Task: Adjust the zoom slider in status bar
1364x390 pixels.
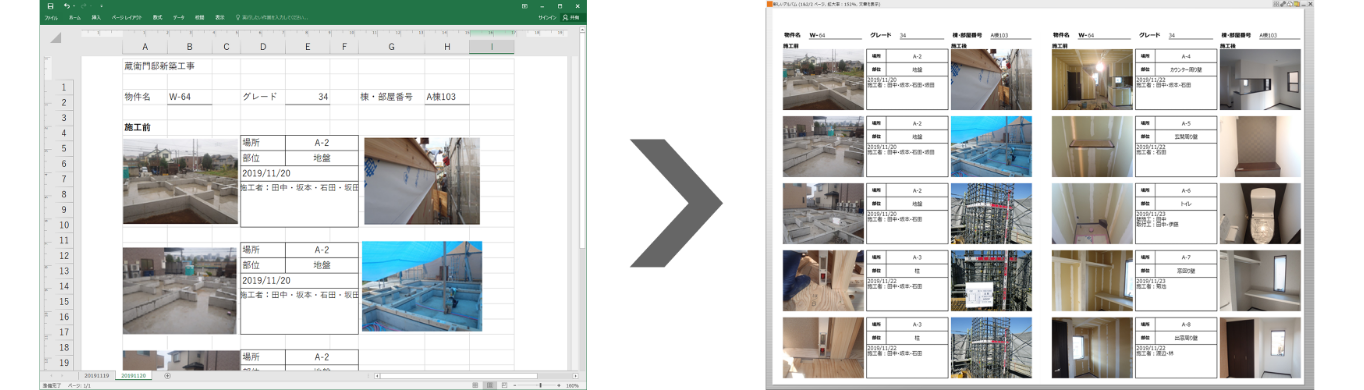Action: point(540,385)
